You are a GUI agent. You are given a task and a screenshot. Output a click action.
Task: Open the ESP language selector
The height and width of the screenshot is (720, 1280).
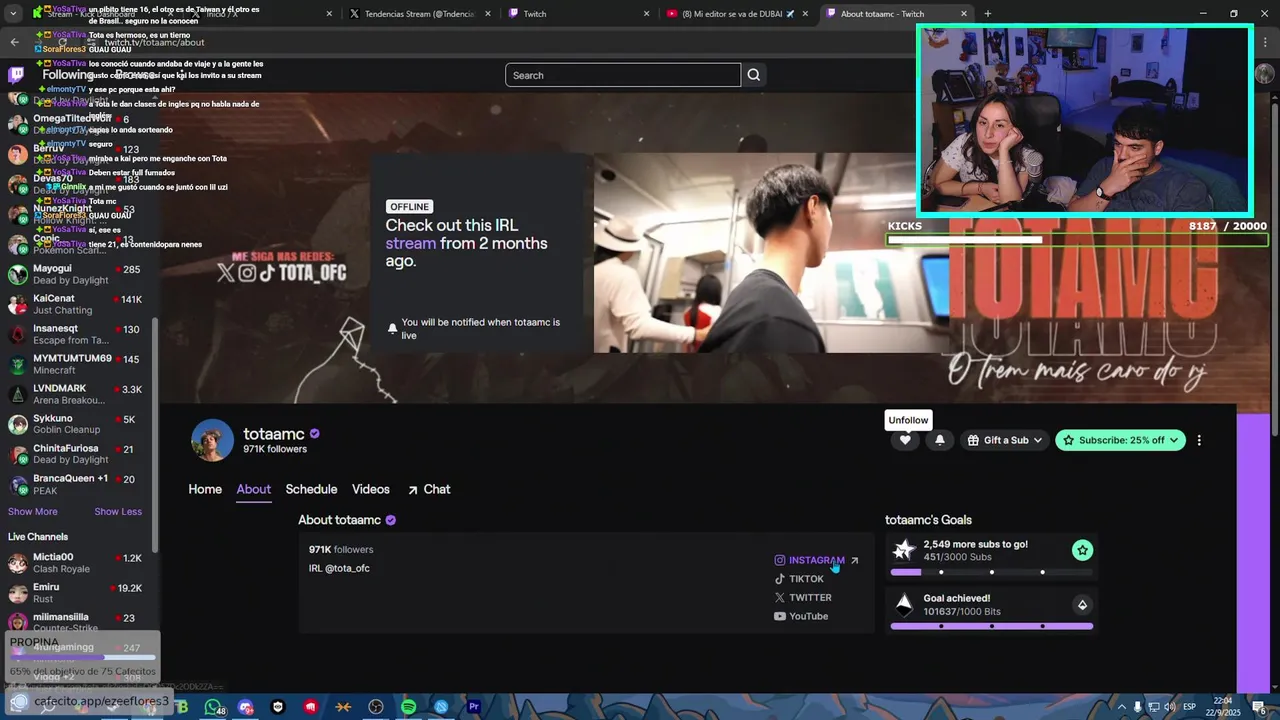(1190, 707)
